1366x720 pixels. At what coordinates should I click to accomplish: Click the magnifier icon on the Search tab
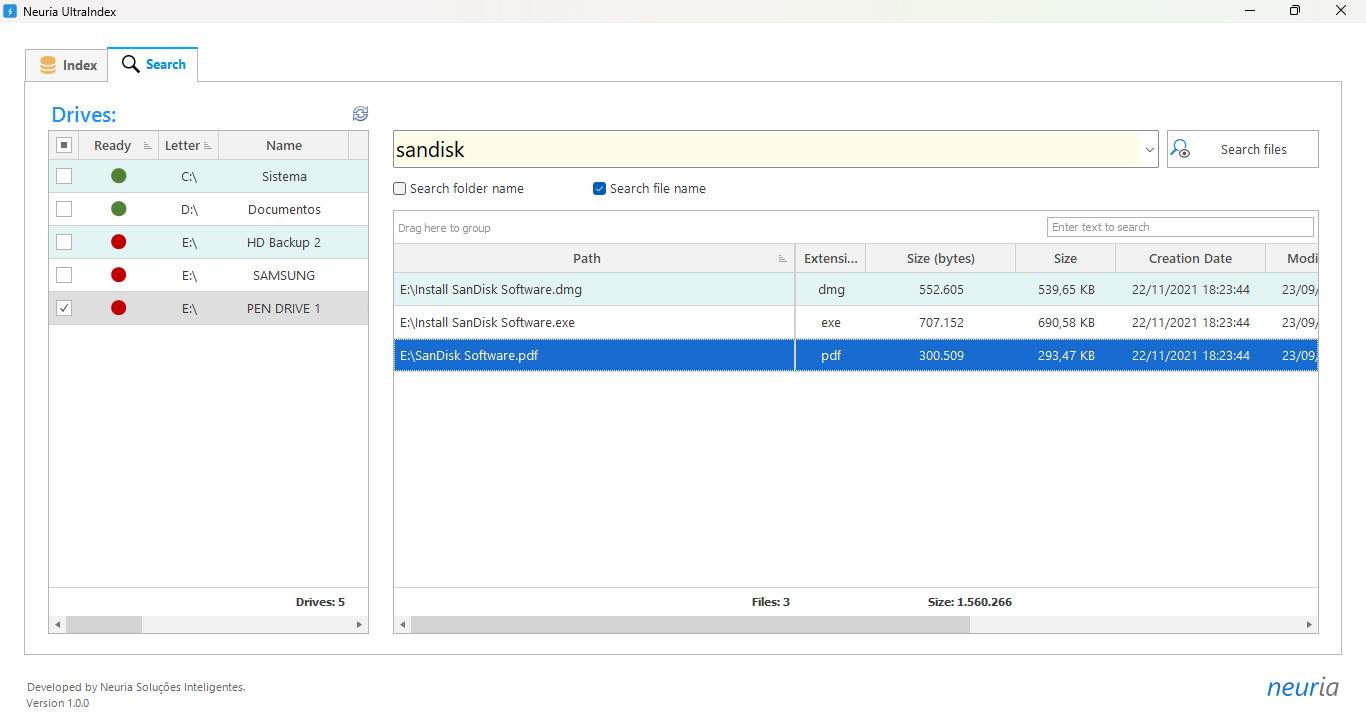129,64
